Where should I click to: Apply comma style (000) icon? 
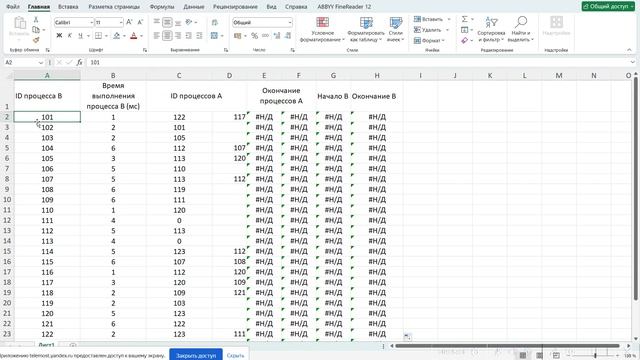(266, 36)
